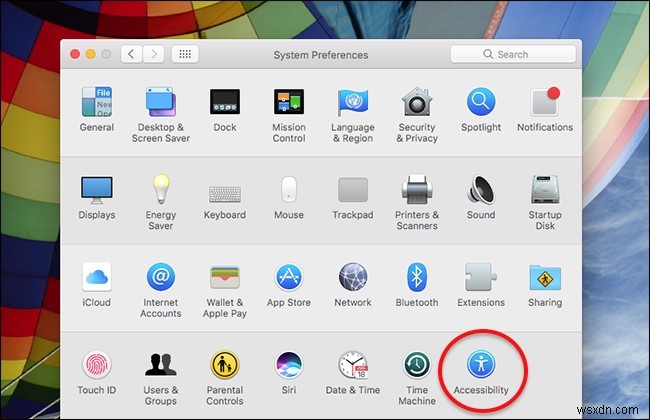This screenshot has height=420, width=650.
Task: Click the forward navigation arrow
Action: click(x=153, y=54)
